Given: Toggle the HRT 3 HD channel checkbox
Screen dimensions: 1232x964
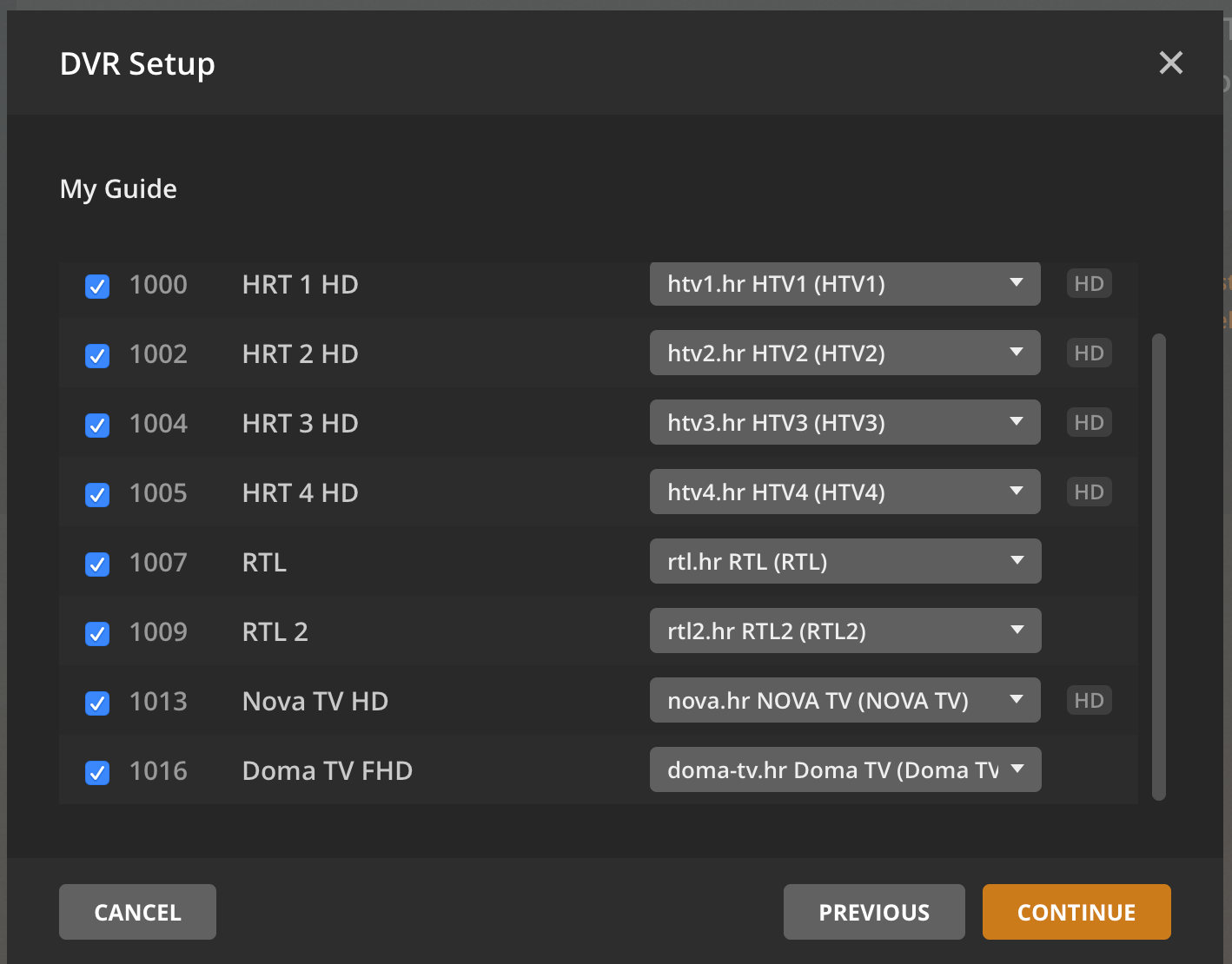Looking at the screenshot, I should click(97, 425).
